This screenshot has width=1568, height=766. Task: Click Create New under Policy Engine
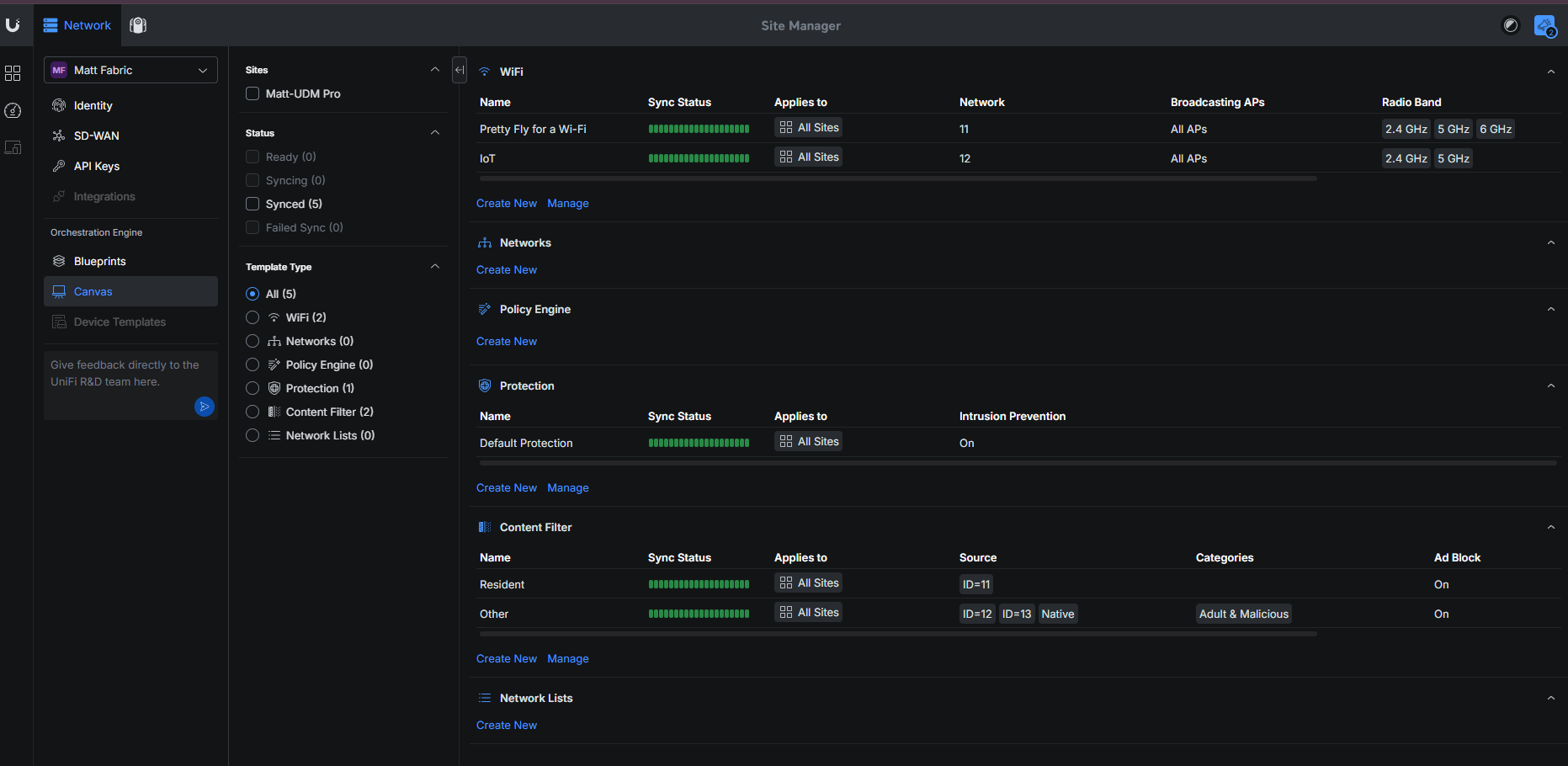coord(506,341)
